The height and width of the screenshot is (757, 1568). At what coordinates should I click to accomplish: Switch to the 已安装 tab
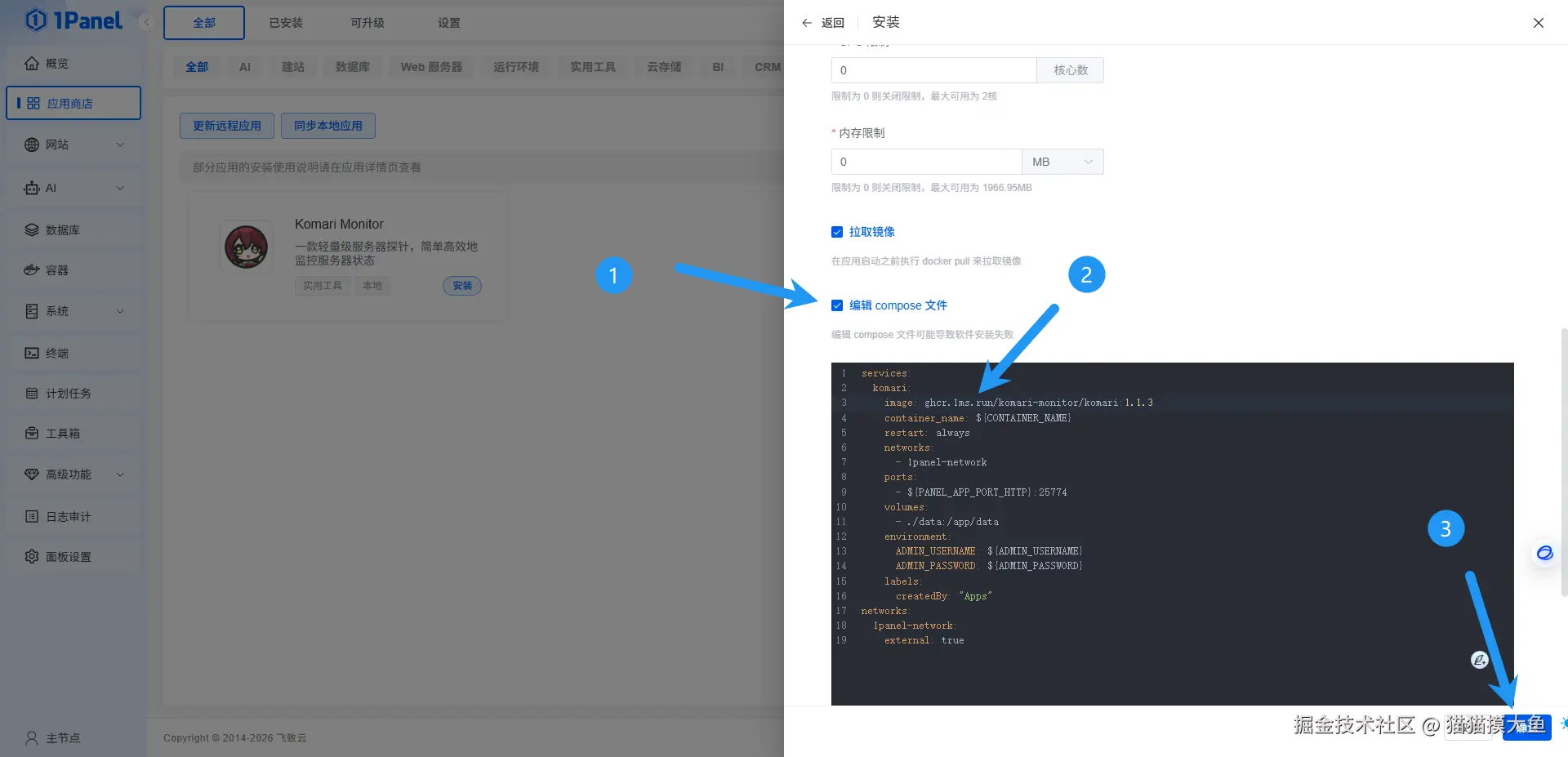[x=286, y=23]
